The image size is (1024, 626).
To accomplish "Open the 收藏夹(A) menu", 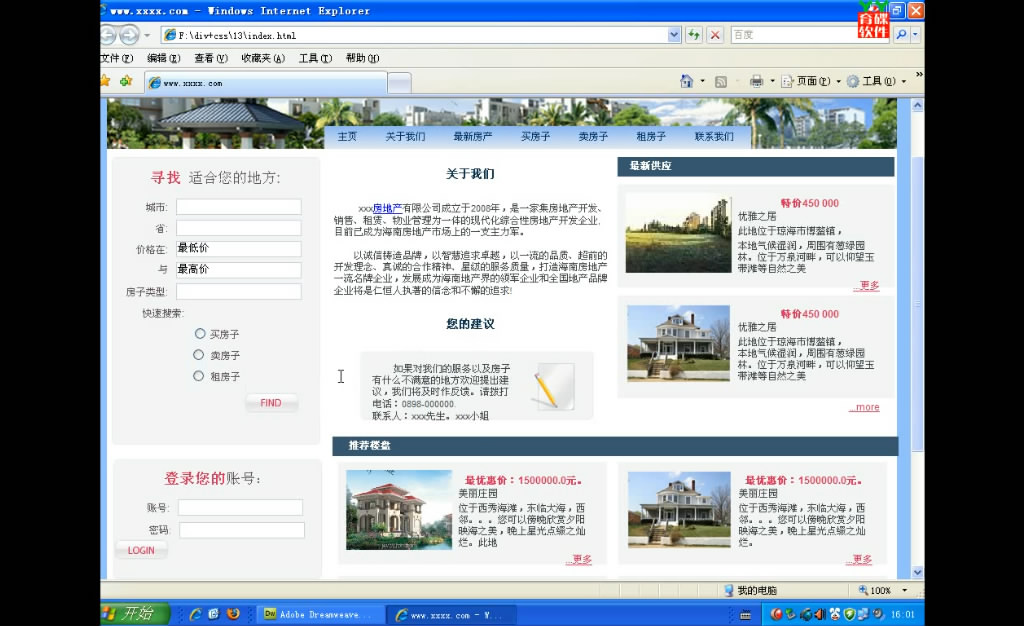I will (x=263, y=58).
